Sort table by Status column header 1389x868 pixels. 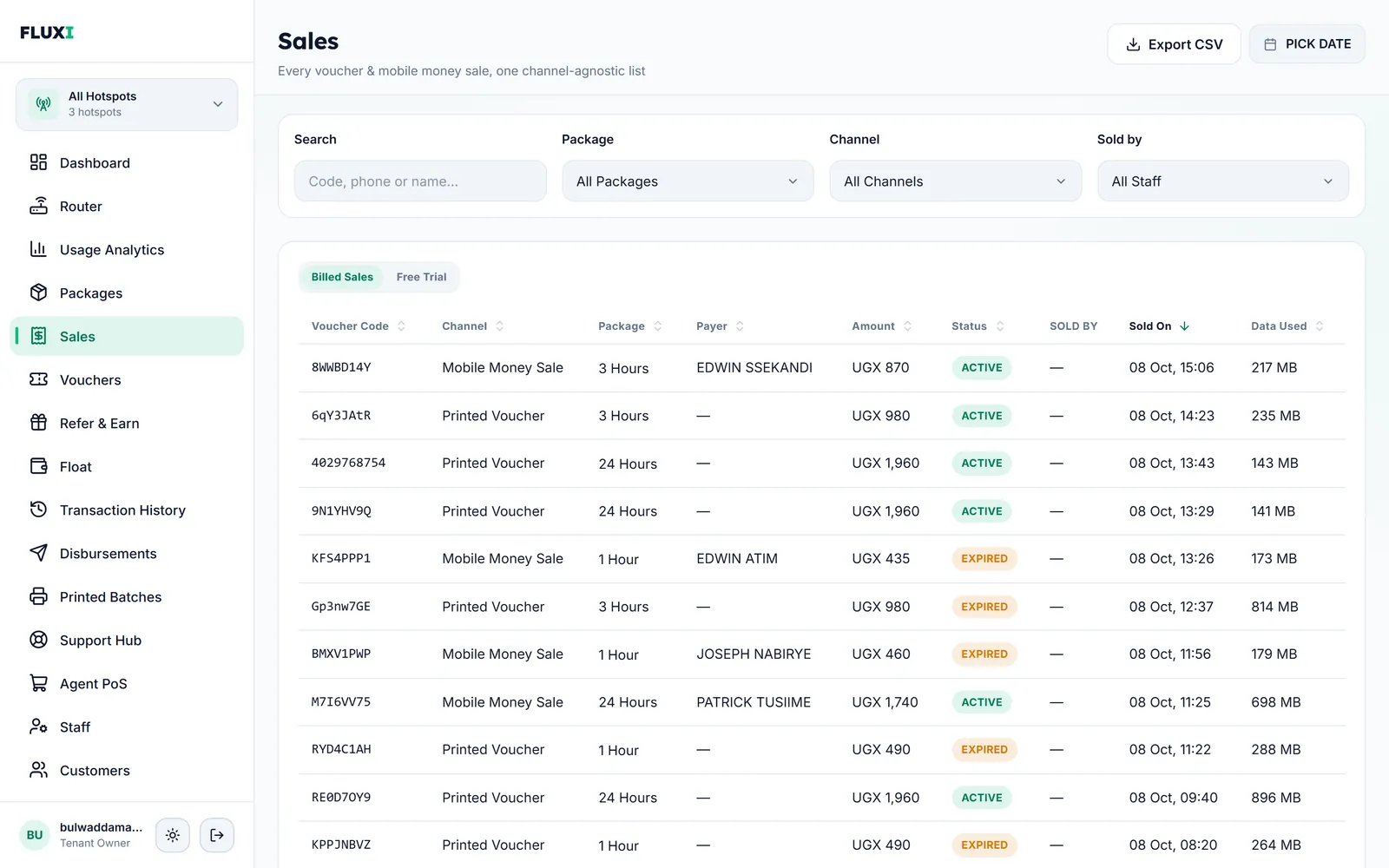[978, 326]
